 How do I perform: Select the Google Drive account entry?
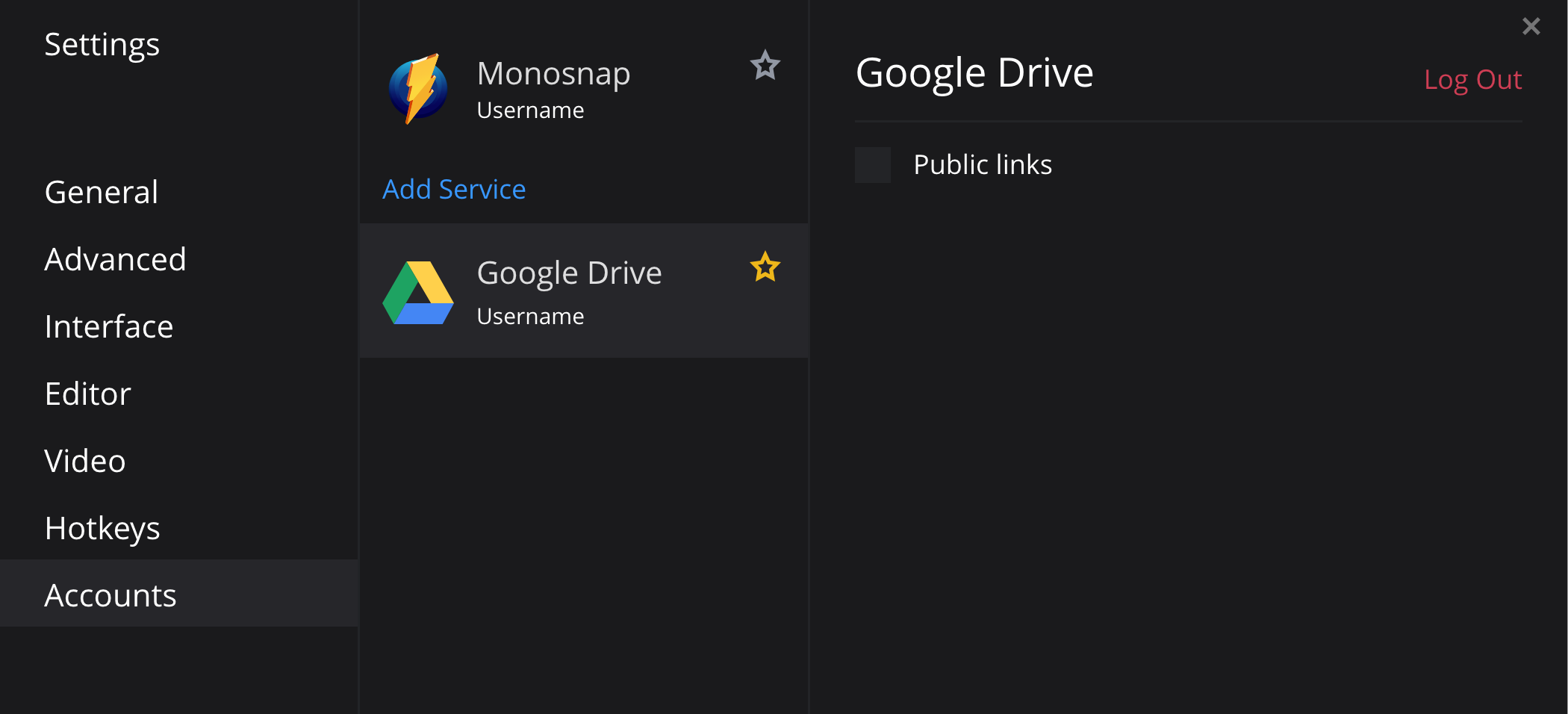(569, 273)
